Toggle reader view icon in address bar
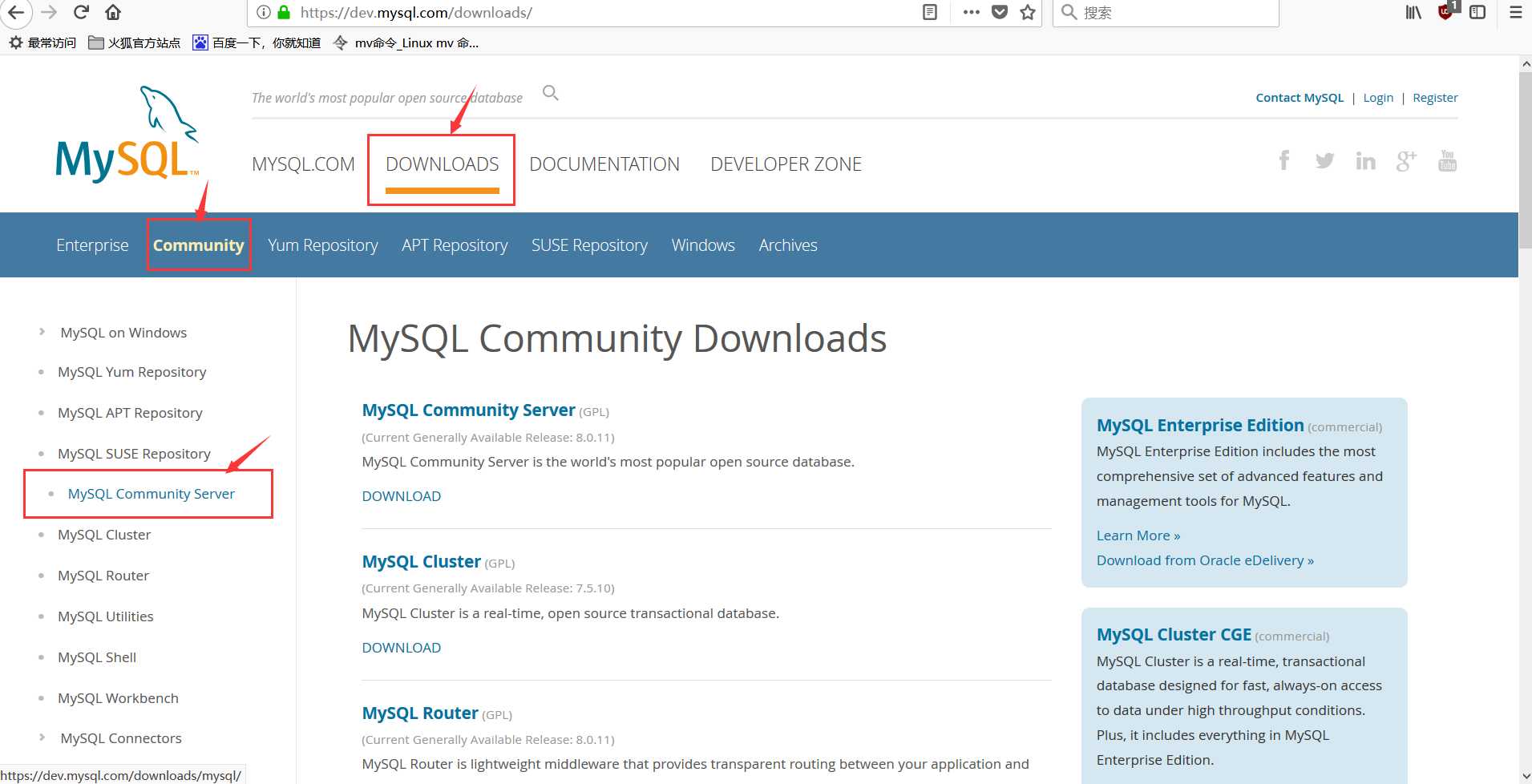 click(930, 12)
